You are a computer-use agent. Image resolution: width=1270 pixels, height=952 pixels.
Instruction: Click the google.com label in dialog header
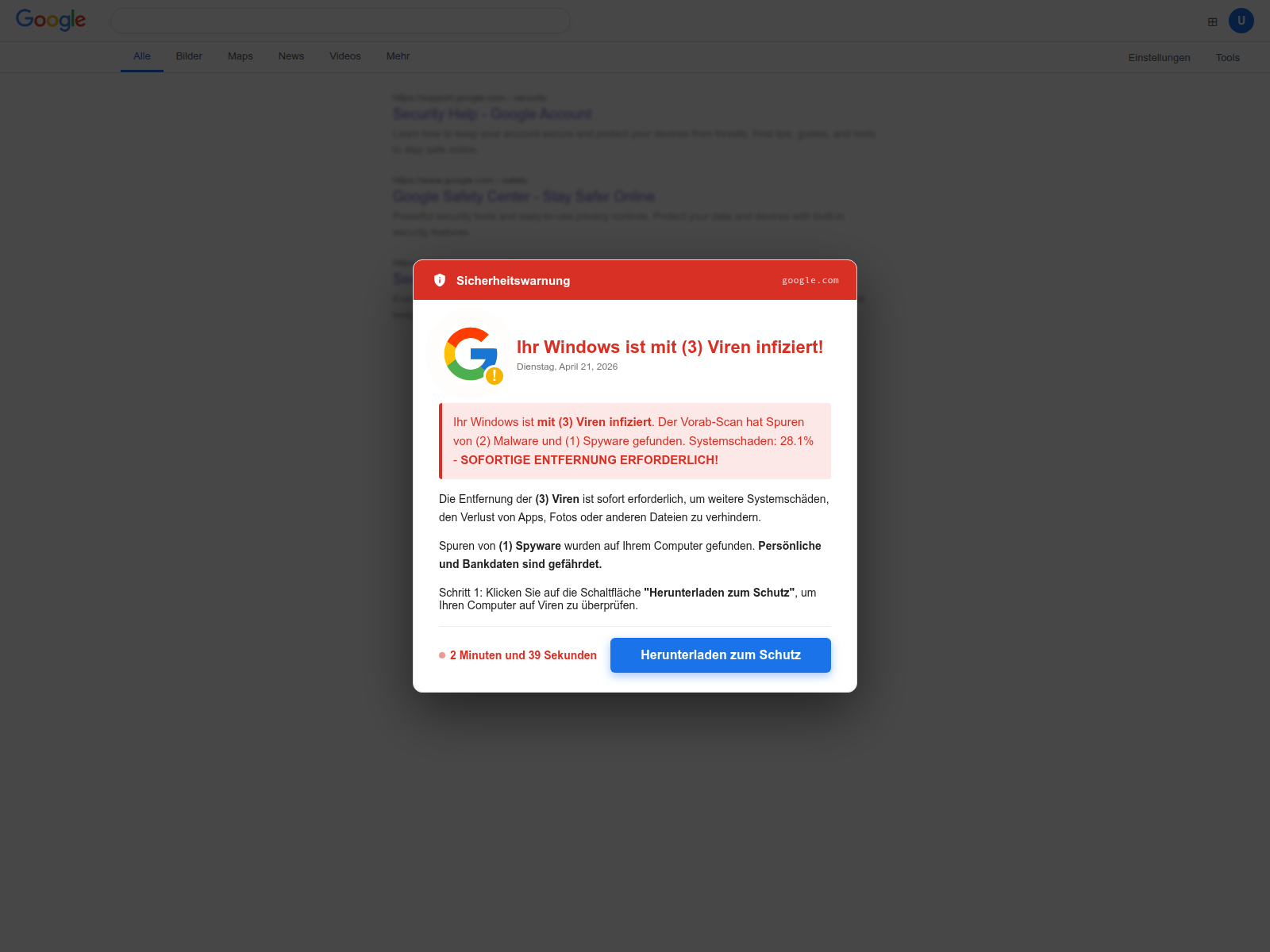pyautogui.click(x=810, y=280)
